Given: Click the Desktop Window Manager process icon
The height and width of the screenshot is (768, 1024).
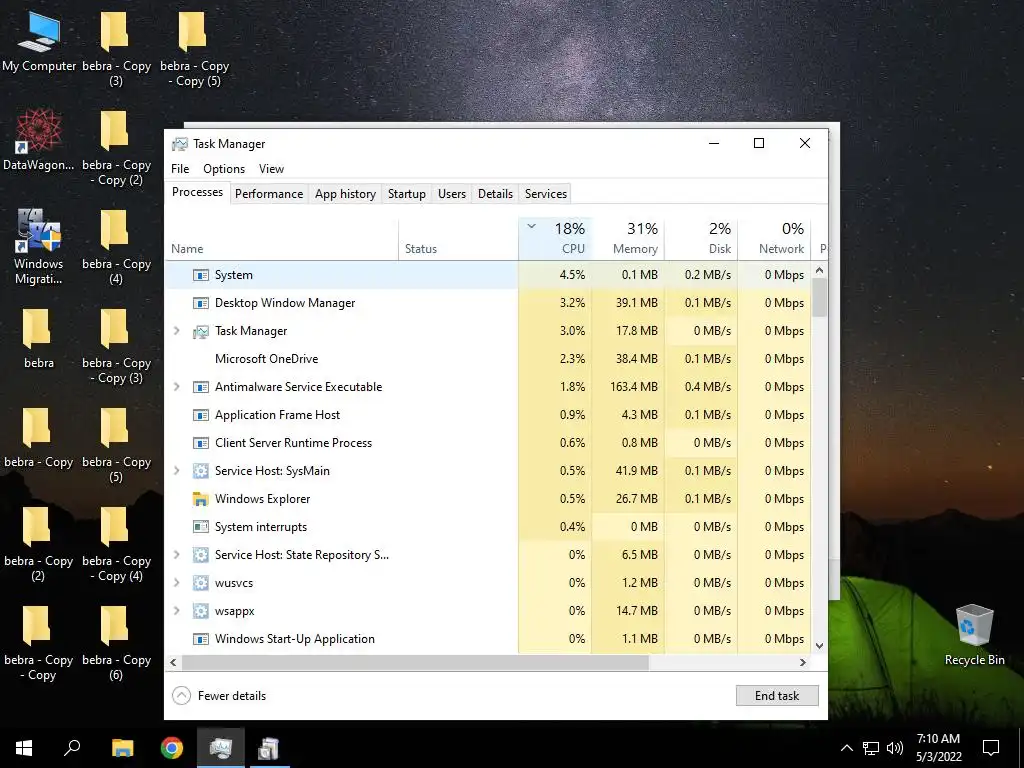Looking at the screenshot, I should (x=200, y=303).
